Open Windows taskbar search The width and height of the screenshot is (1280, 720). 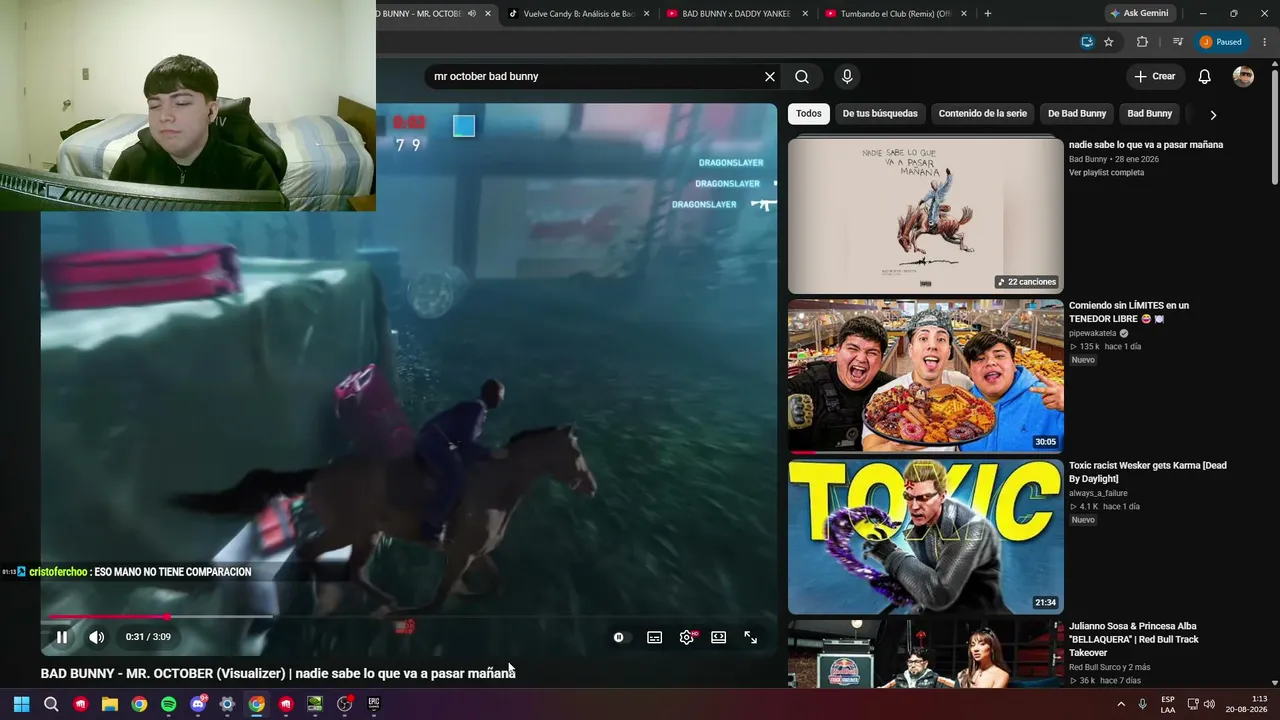51,704
